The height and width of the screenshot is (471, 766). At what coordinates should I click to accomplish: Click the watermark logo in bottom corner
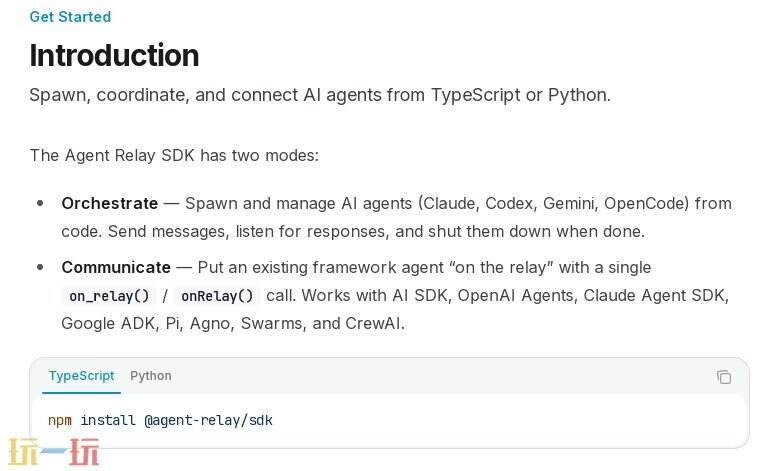(55, 453)
